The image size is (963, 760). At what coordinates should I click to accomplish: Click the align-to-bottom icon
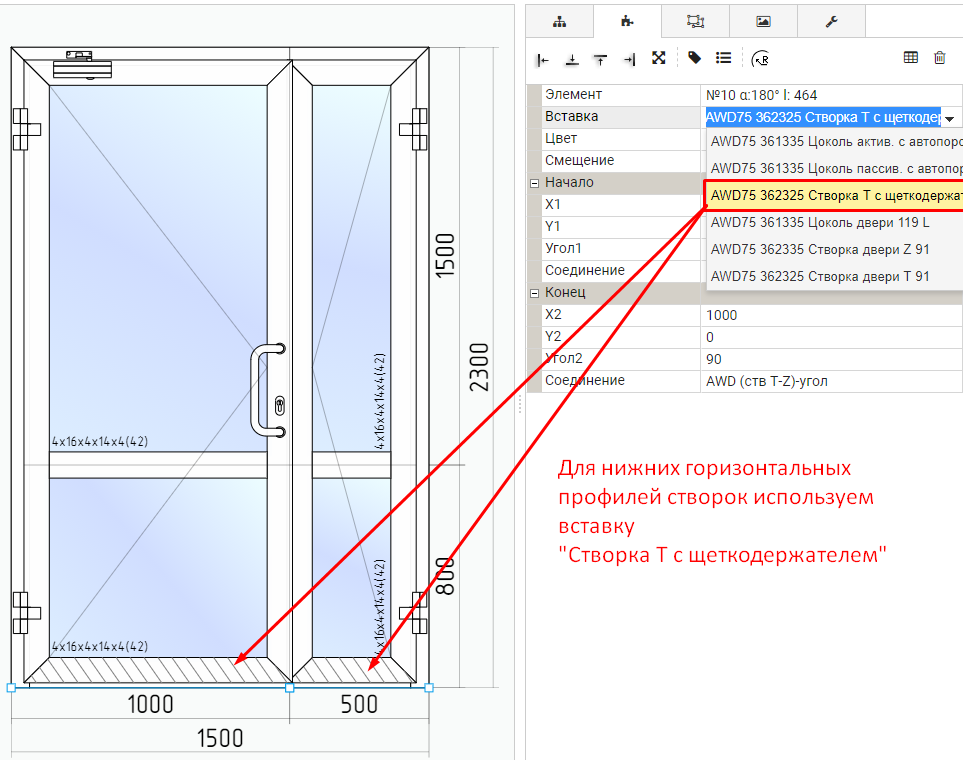[572, 60]
